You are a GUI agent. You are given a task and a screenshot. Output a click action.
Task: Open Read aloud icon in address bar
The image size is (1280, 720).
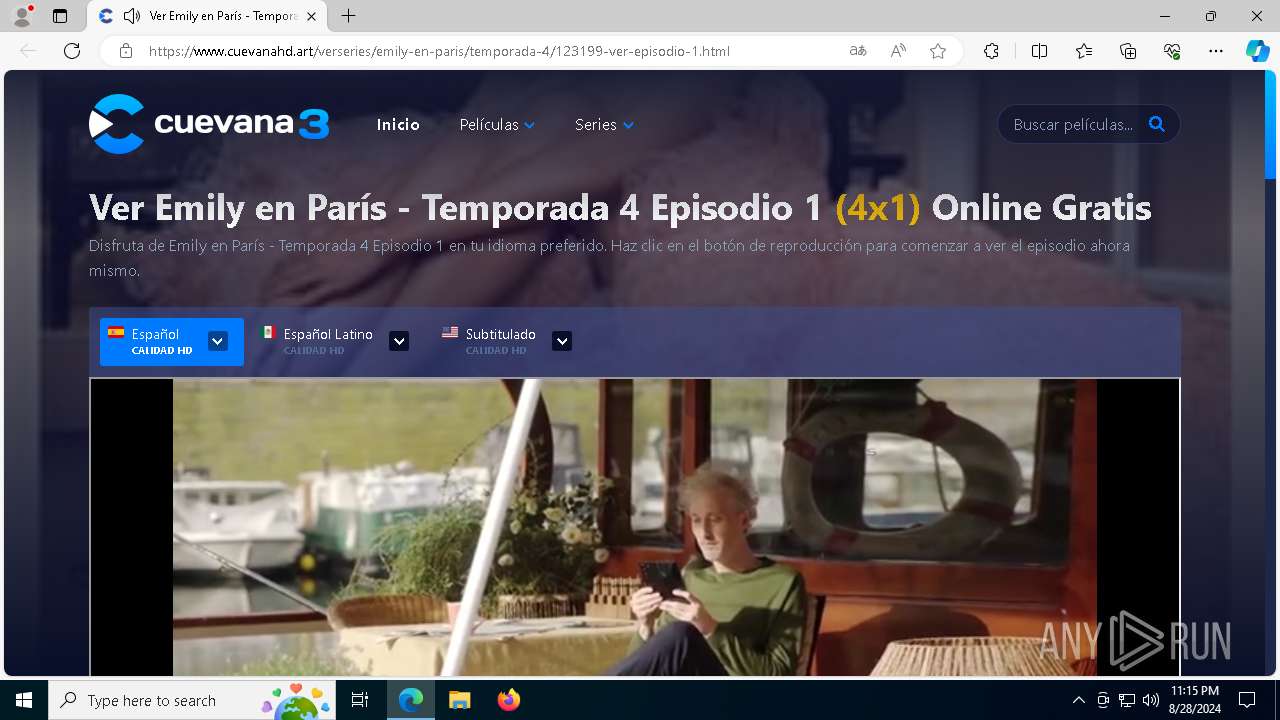tap(898, 51)
